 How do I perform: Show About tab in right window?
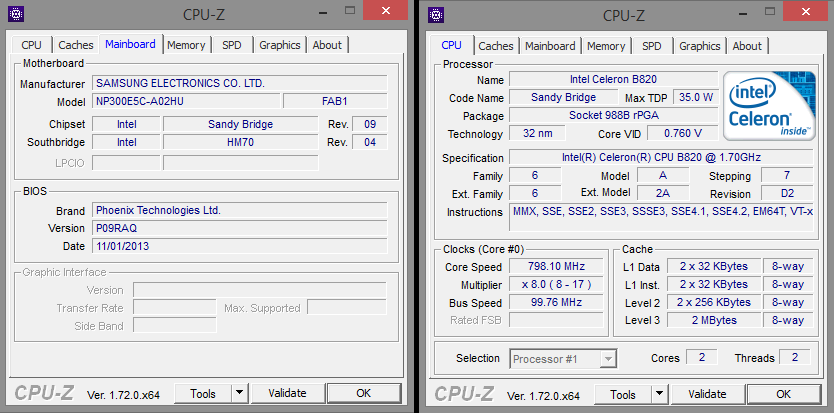(747, 46)
